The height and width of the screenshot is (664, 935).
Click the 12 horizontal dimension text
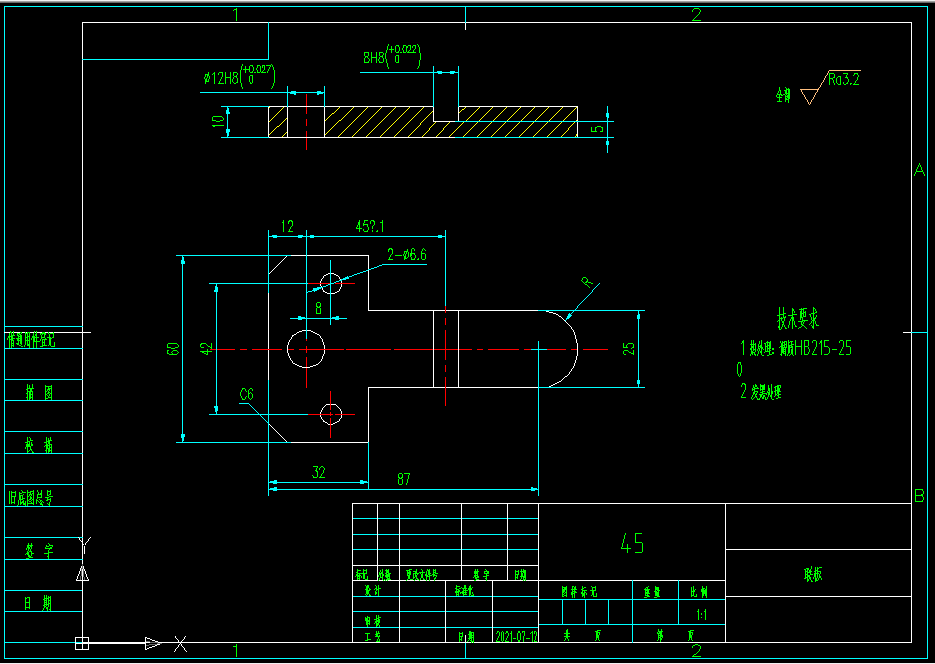click(287, 226)
